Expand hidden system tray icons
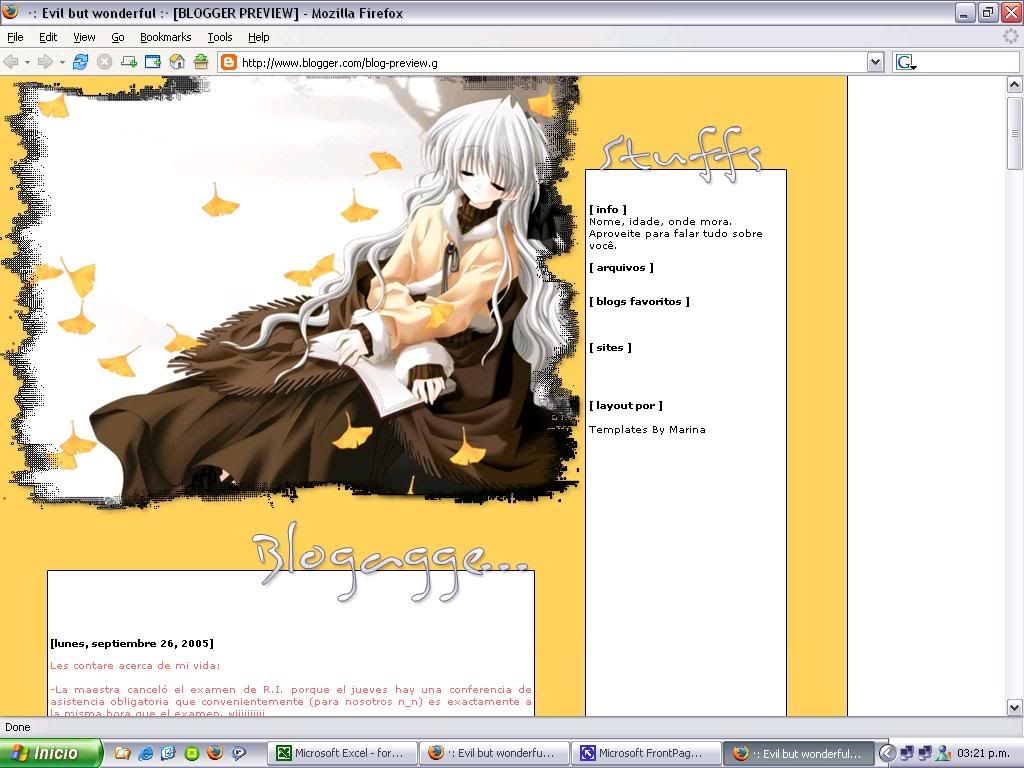Image resolution: width=1024 pixels, height=768 pixels. click(886, 753)
